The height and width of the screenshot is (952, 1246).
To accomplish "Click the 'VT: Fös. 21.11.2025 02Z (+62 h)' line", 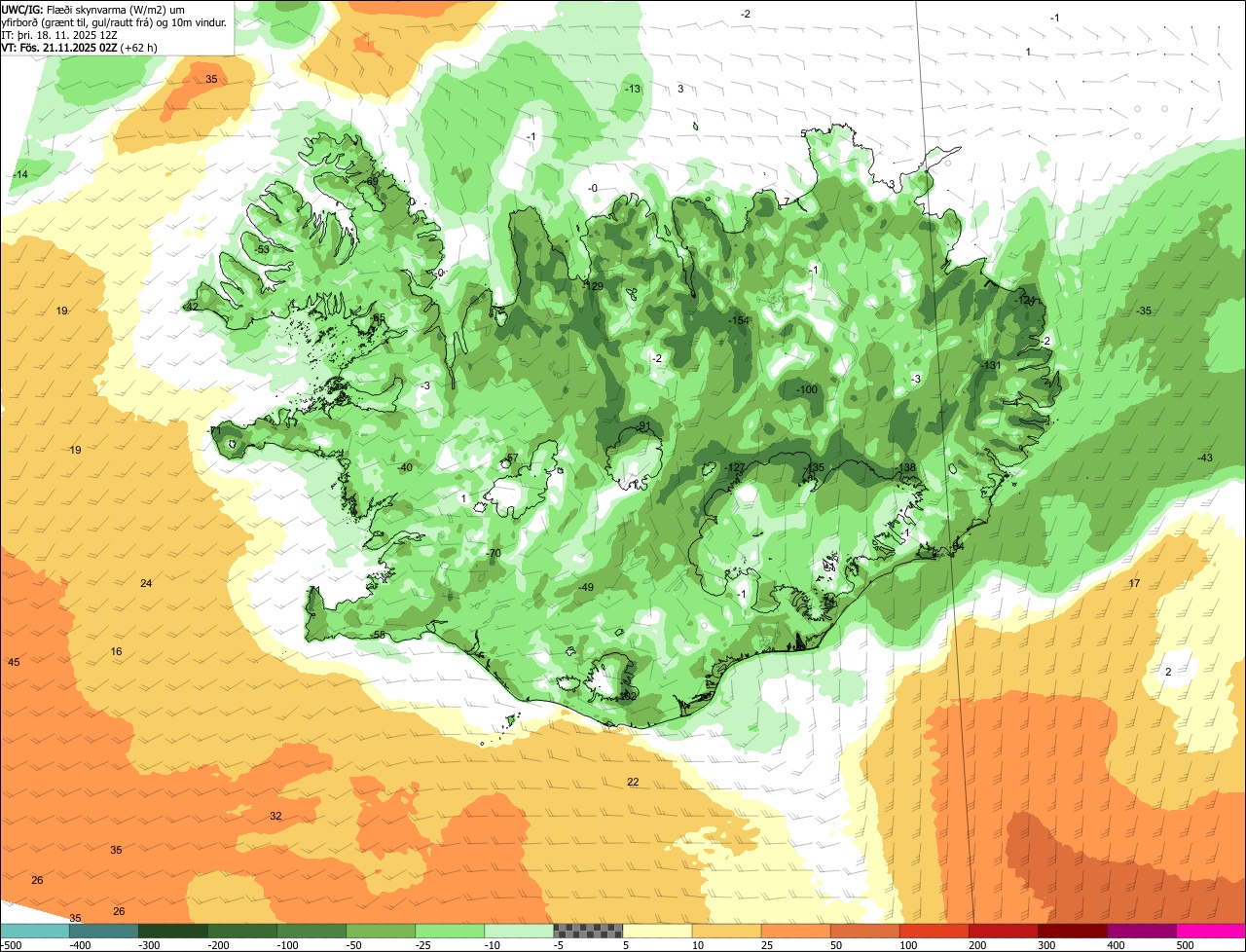I will click(x=80, y=47).
